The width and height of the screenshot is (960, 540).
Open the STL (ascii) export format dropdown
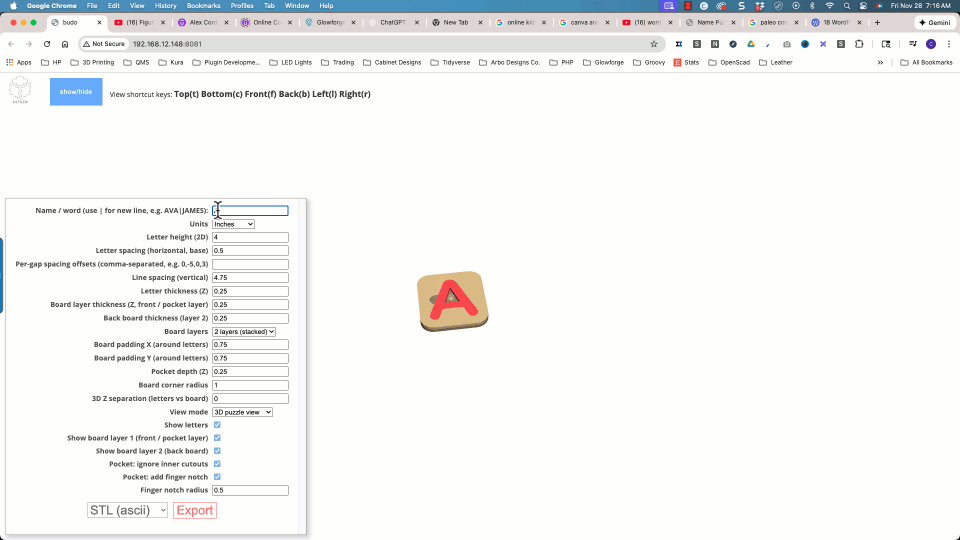point(127,510)
